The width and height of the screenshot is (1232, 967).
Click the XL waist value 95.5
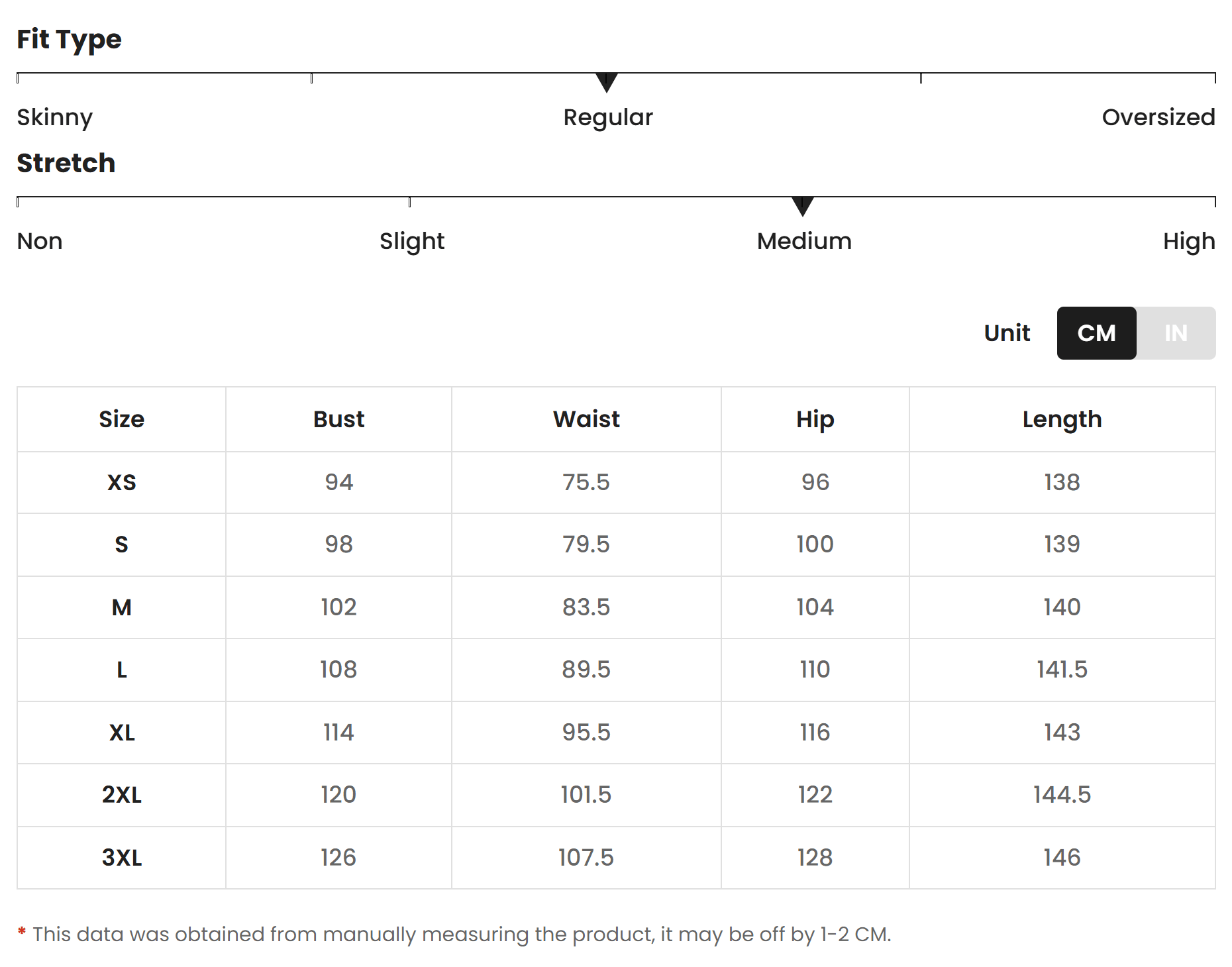tap(587, 733)
